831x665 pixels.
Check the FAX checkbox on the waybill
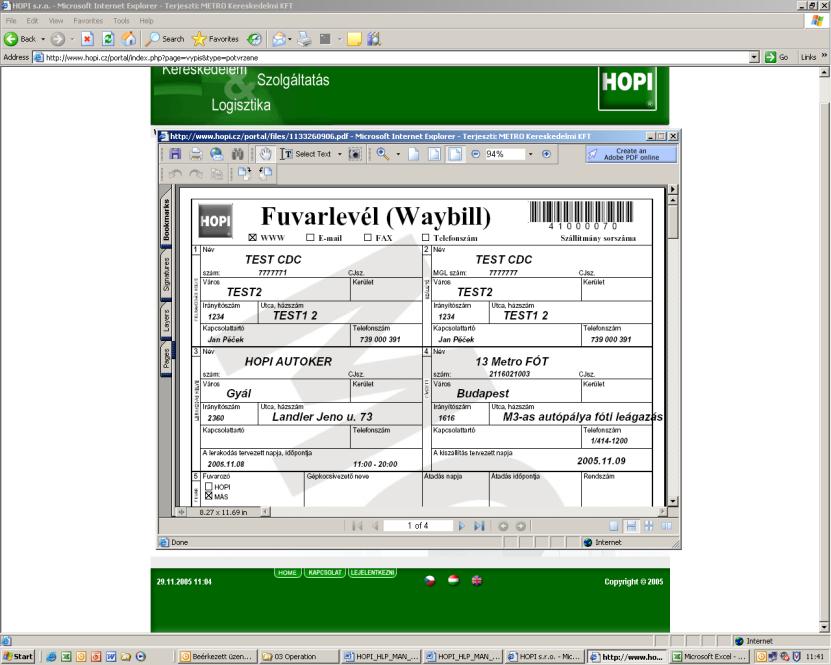click(367, 237)
